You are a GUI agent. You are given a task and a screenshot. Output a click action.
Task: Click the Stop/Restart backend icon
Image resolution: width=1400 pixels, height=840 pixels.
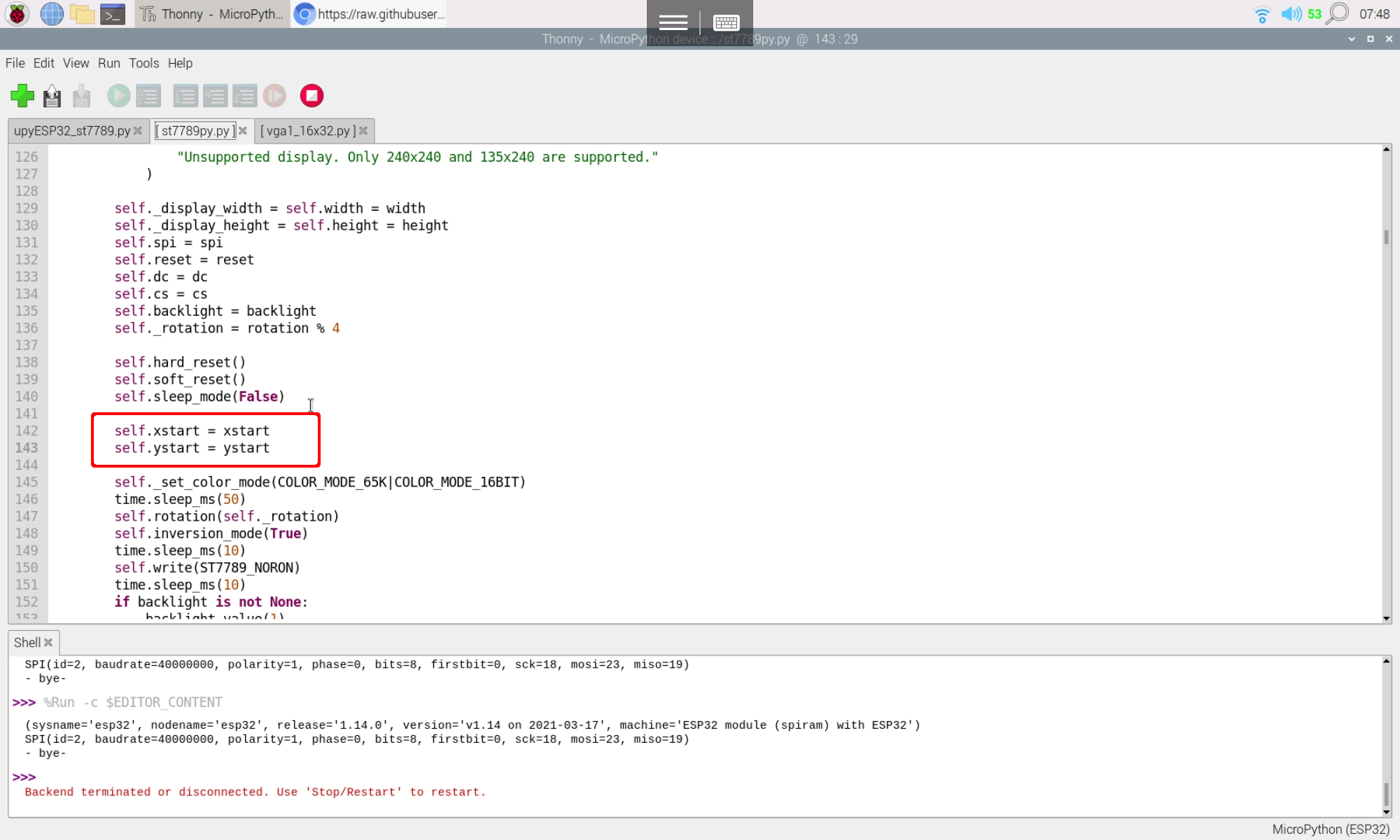[x=312, y=95]
